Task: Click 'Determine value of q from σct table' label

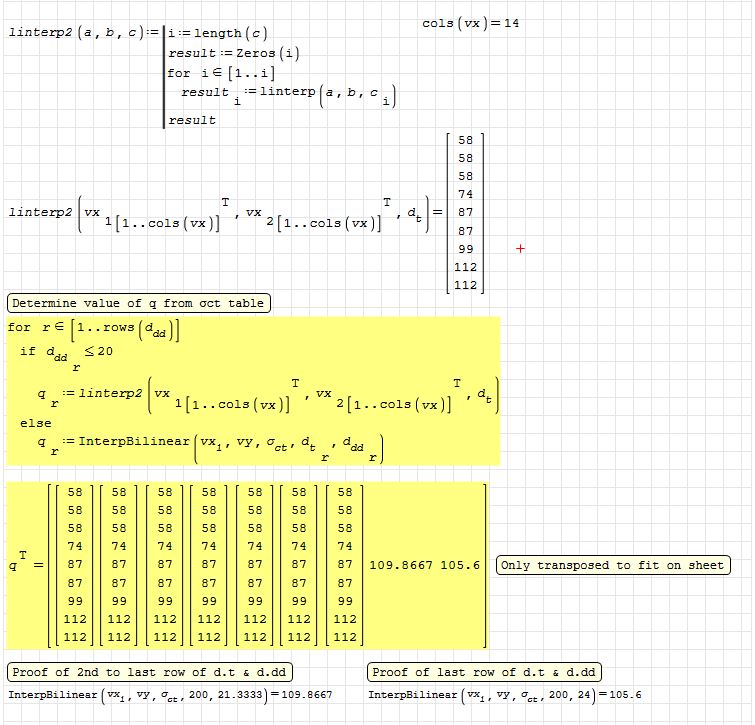Action: tap(139, 303)
